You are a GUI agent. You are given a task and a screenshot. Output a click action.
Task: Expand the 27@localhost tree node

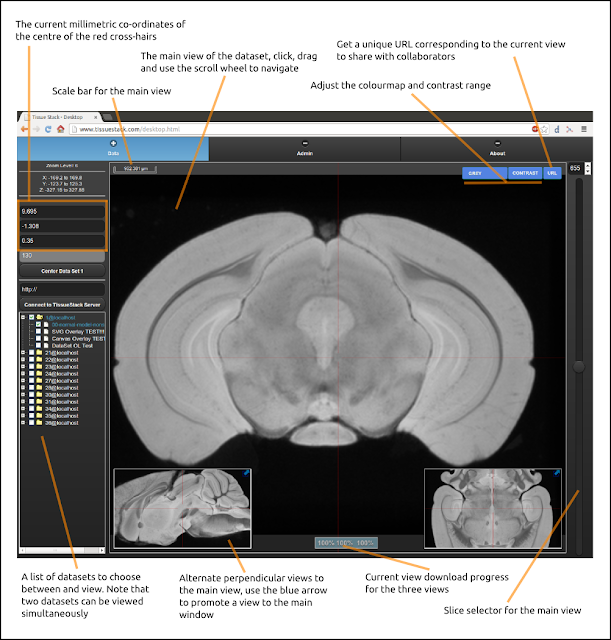23,380
